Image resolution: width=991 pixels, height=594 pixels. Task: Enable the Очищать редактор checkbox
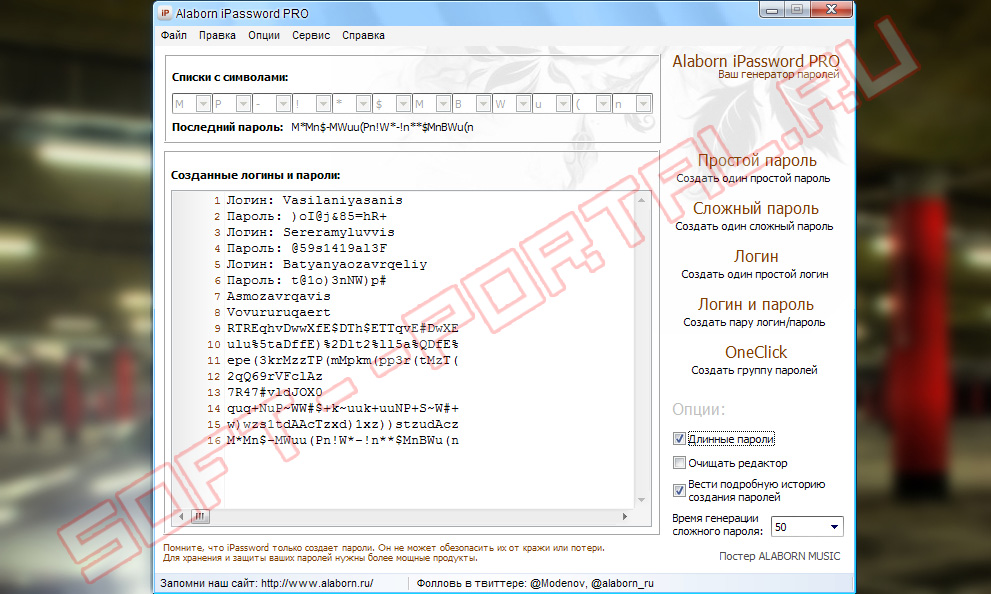click(x=679, y=463)
